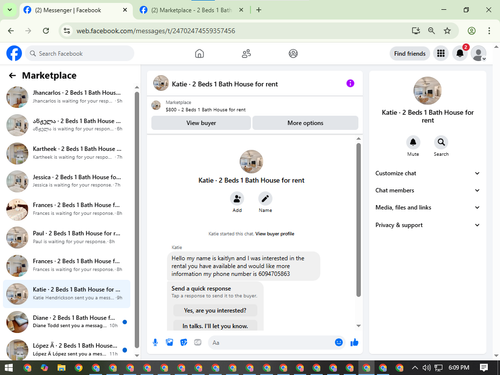This screenshot has width=500, height=375.
Task: Click the install app icon in the address bar
Action: (416, 31)
